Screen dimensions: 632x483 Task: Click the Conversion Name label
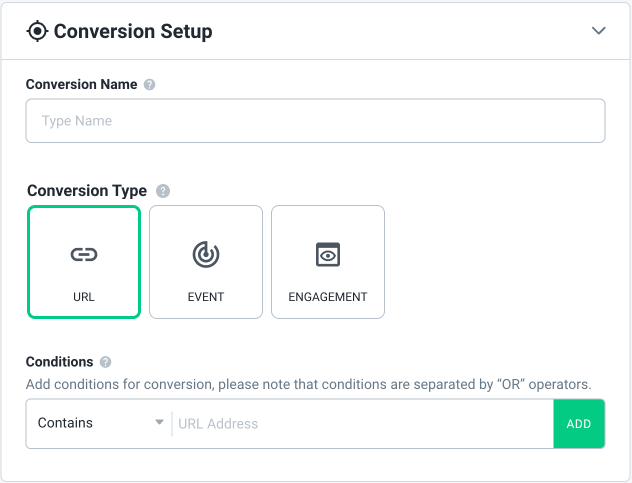click(x=82, y=84)
